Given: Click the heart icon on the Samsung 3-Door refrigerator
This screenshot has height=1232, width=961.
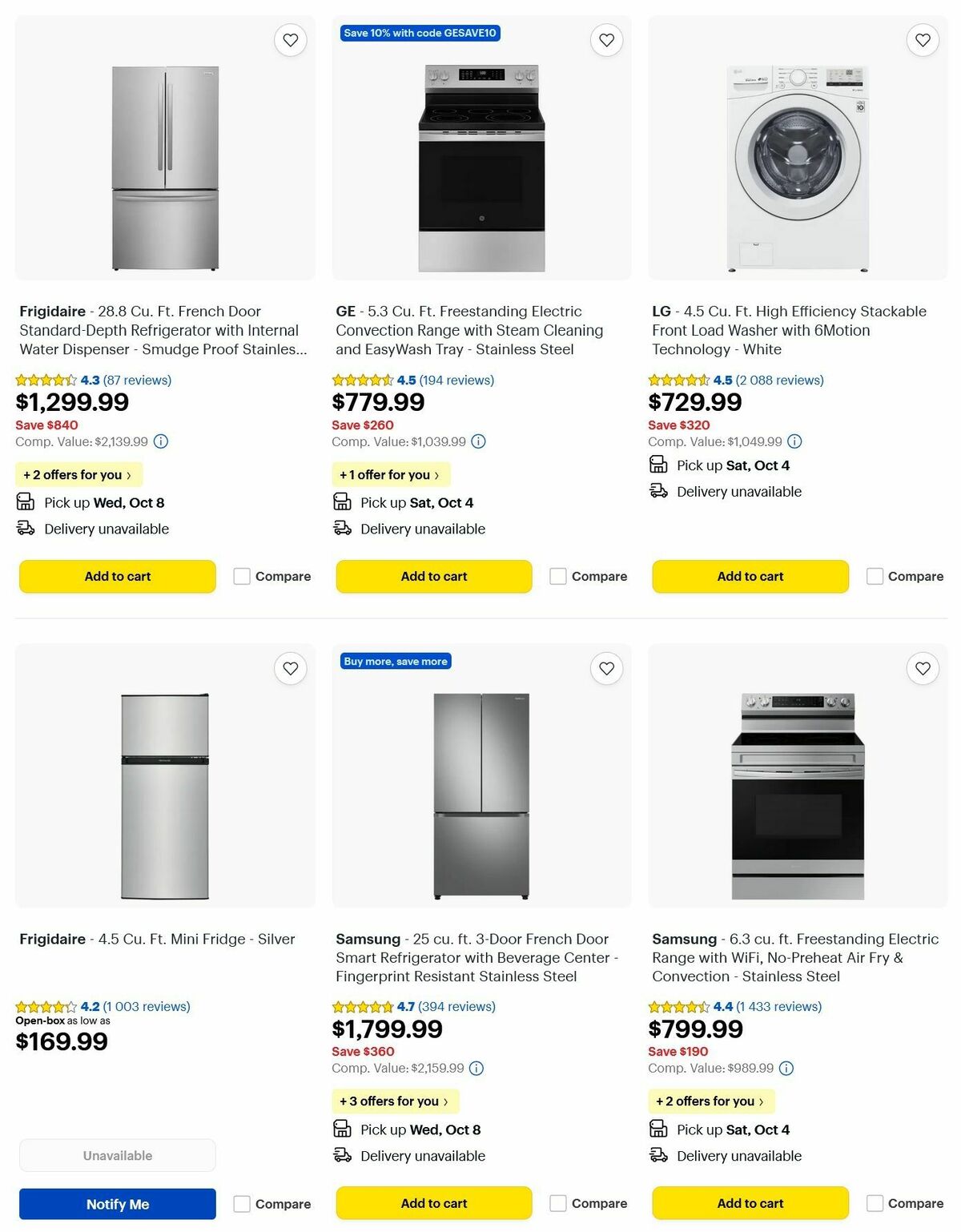Looking at the screenshot, I should click(608, 667).
